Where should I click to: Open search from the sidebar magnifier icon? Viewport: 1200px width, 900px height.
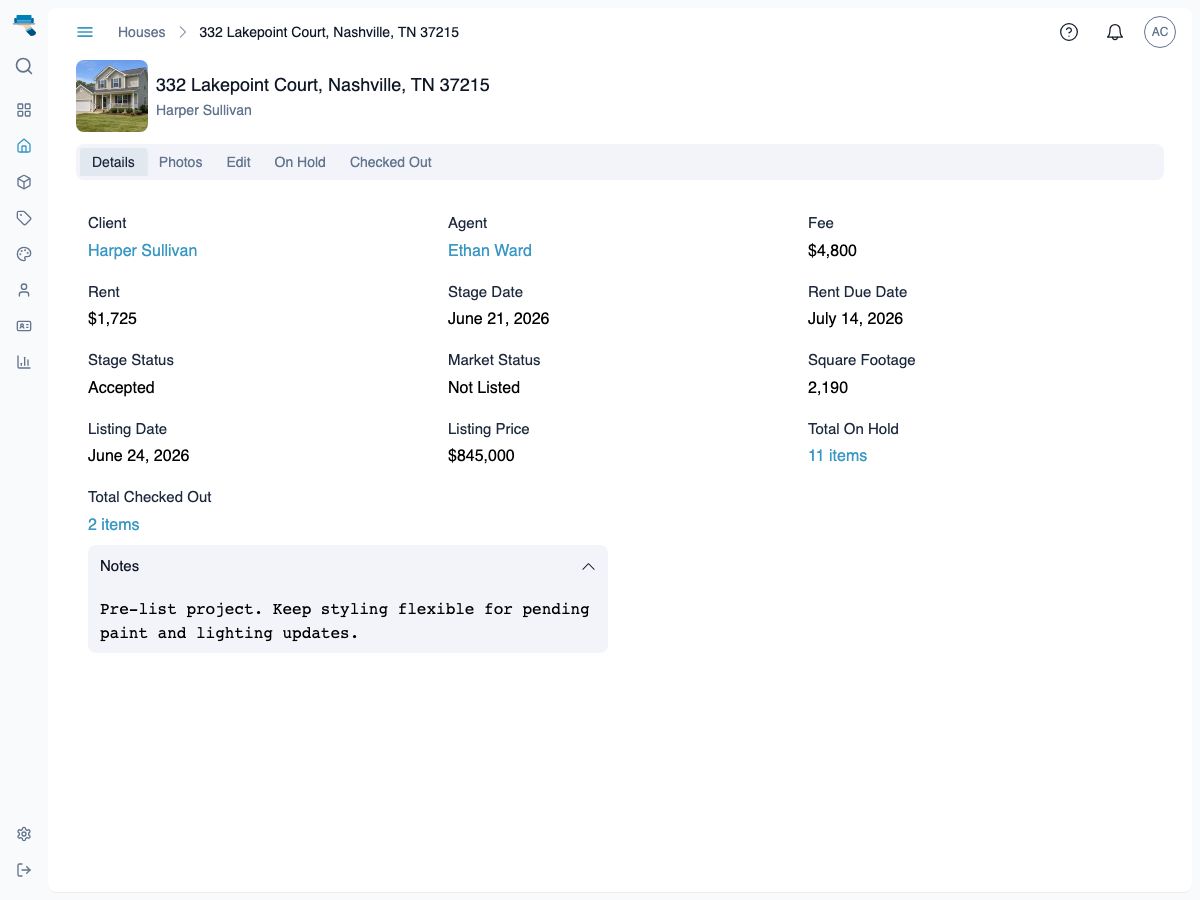pos(24,66)
